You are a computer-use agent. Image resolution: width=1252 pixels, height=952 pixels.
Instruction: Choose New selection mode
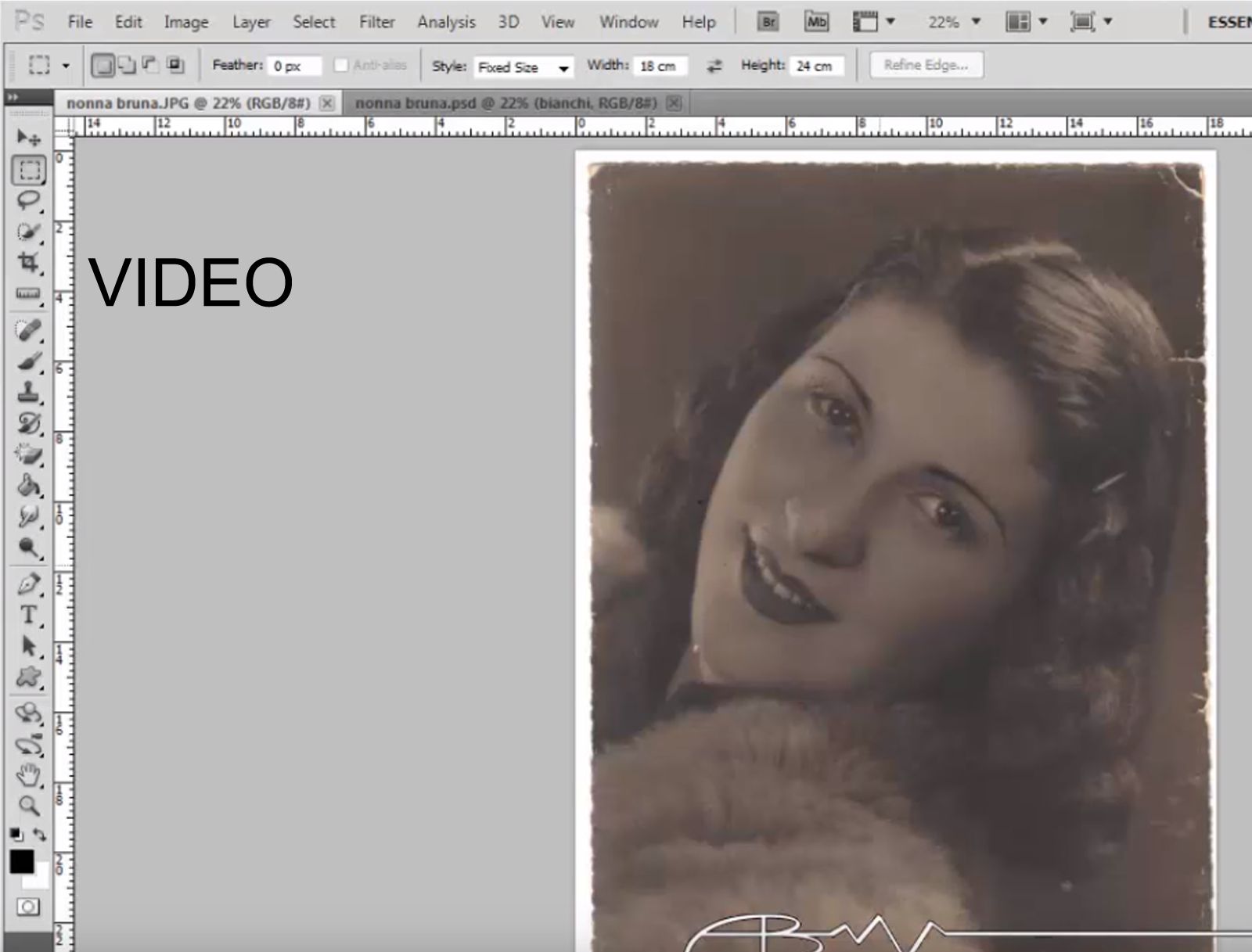(x=103, y=65)
